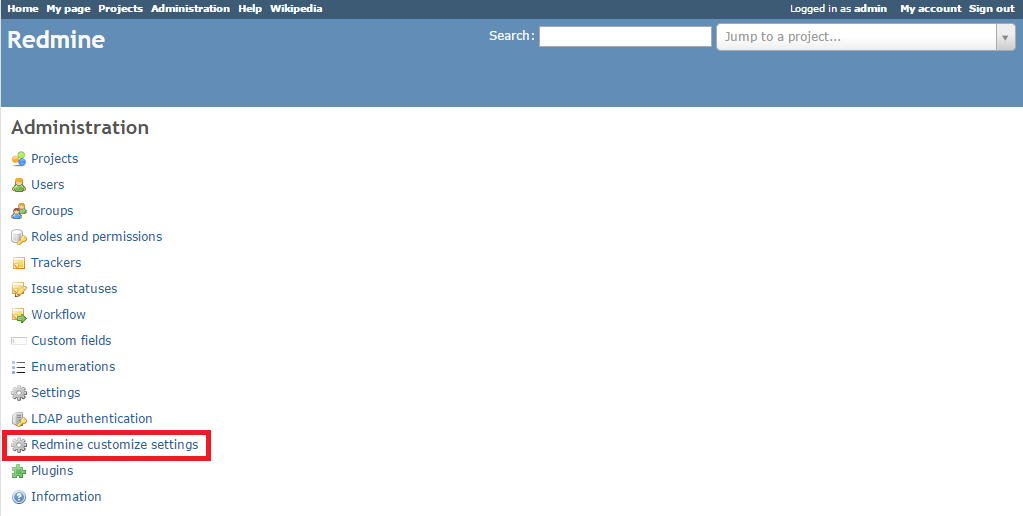1023x516 pixels.
Task: Click the Plugins puzzle piece icon
Action: pyautogui.click(x=19, y=471)
